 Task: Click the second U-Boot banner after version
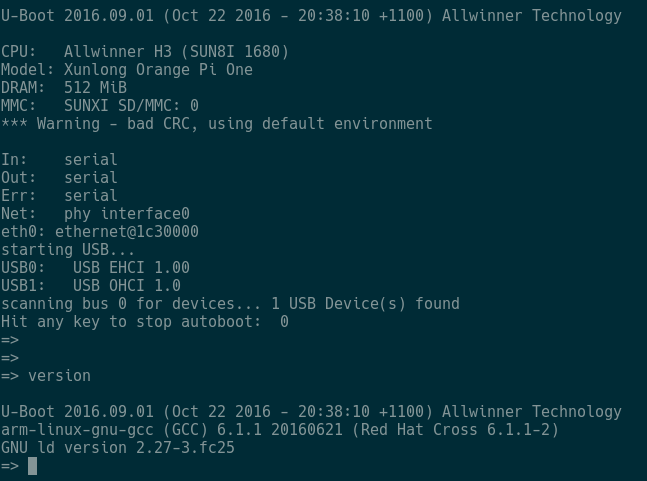(x=311, y=412)
